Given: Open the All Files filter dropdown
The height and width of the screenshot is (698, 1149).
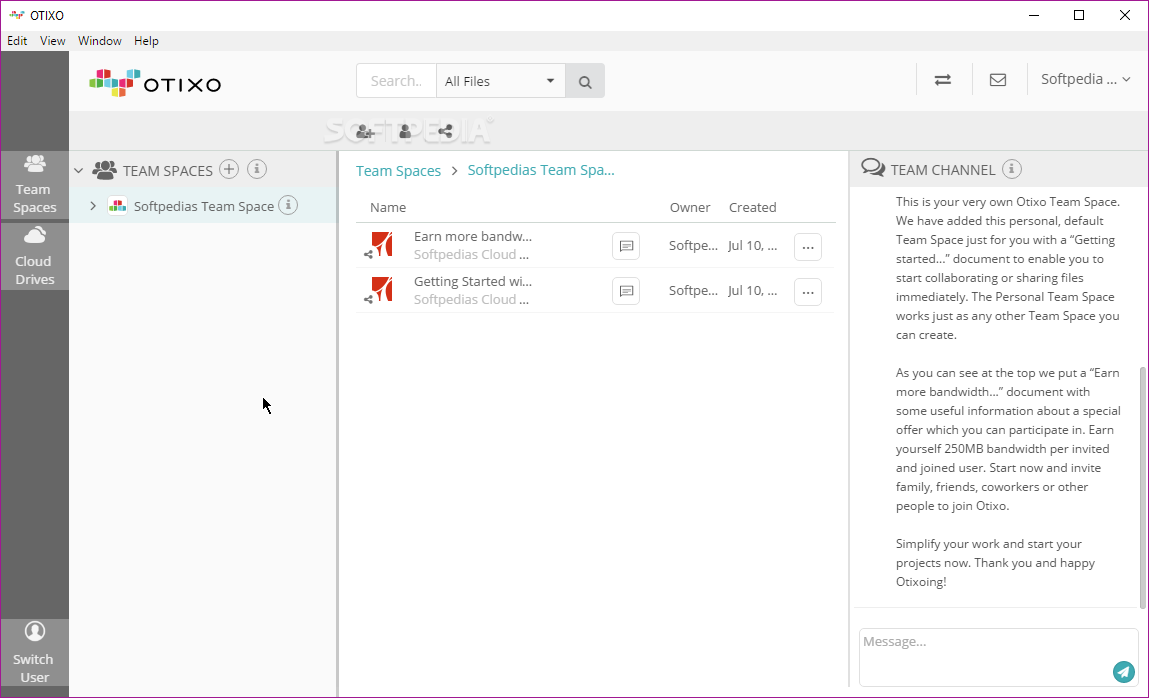Looking at the screenshot, I should [x=500, y=81].
